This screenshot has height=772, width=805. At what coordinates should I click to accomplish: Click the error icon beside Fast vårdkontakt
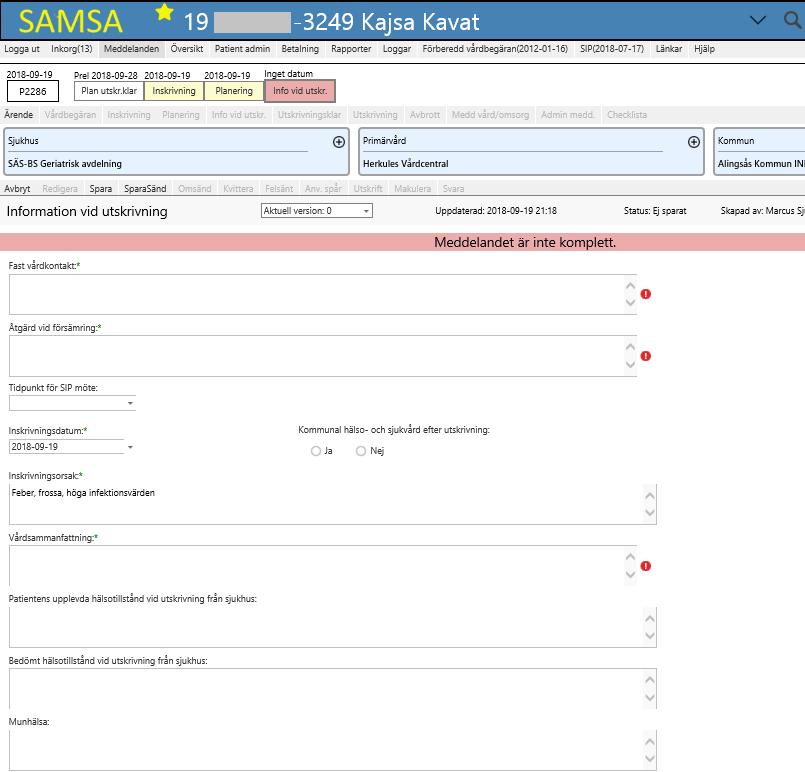pyautogui.click(x=646, y=294)
